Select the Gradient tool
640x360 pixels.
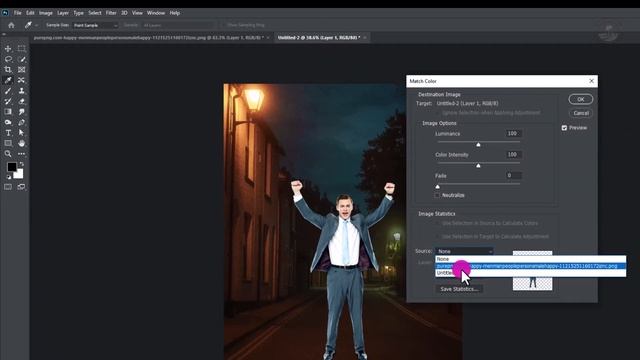[x=8, y=111]
